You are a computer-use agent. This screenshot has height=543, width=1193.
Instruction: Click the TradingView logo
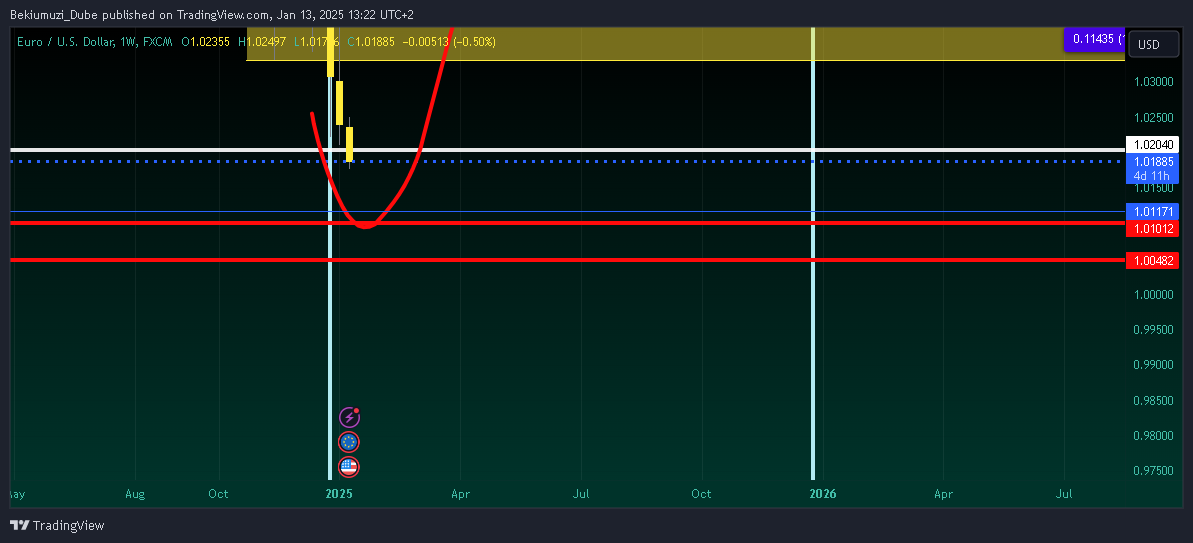coord(57,526)
